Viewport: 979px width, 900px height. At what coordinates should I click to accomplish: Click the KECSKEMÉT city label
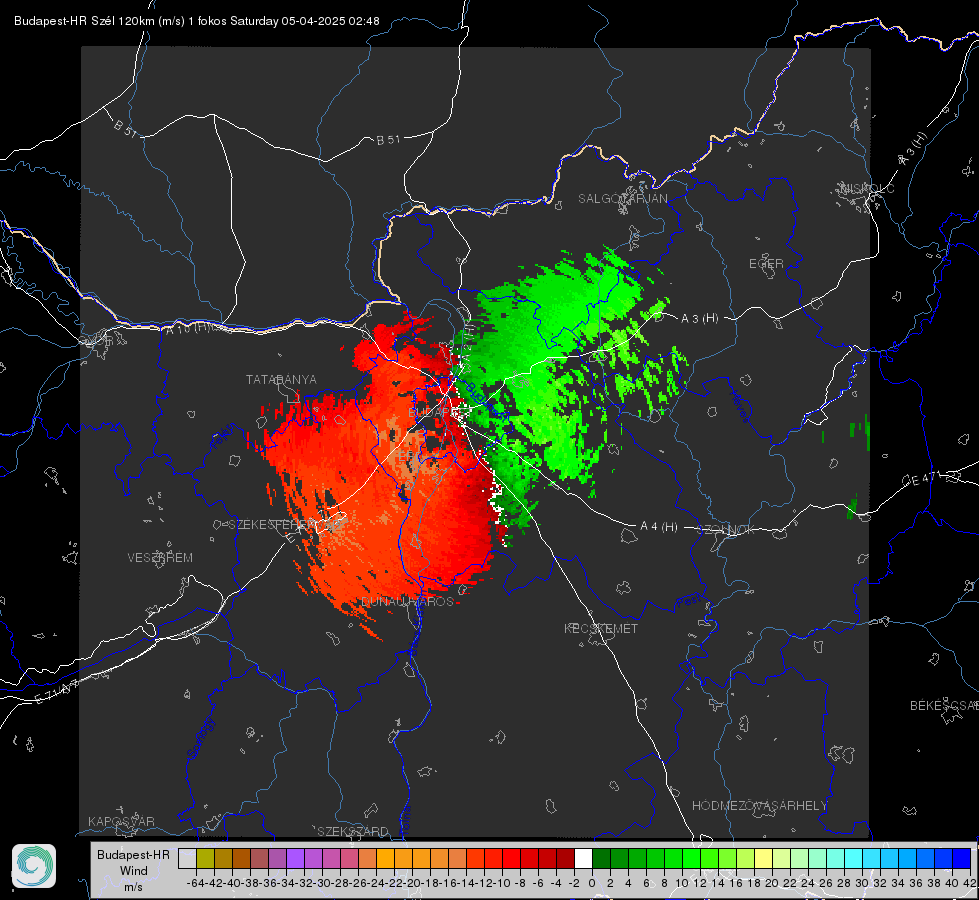[601, 629]
